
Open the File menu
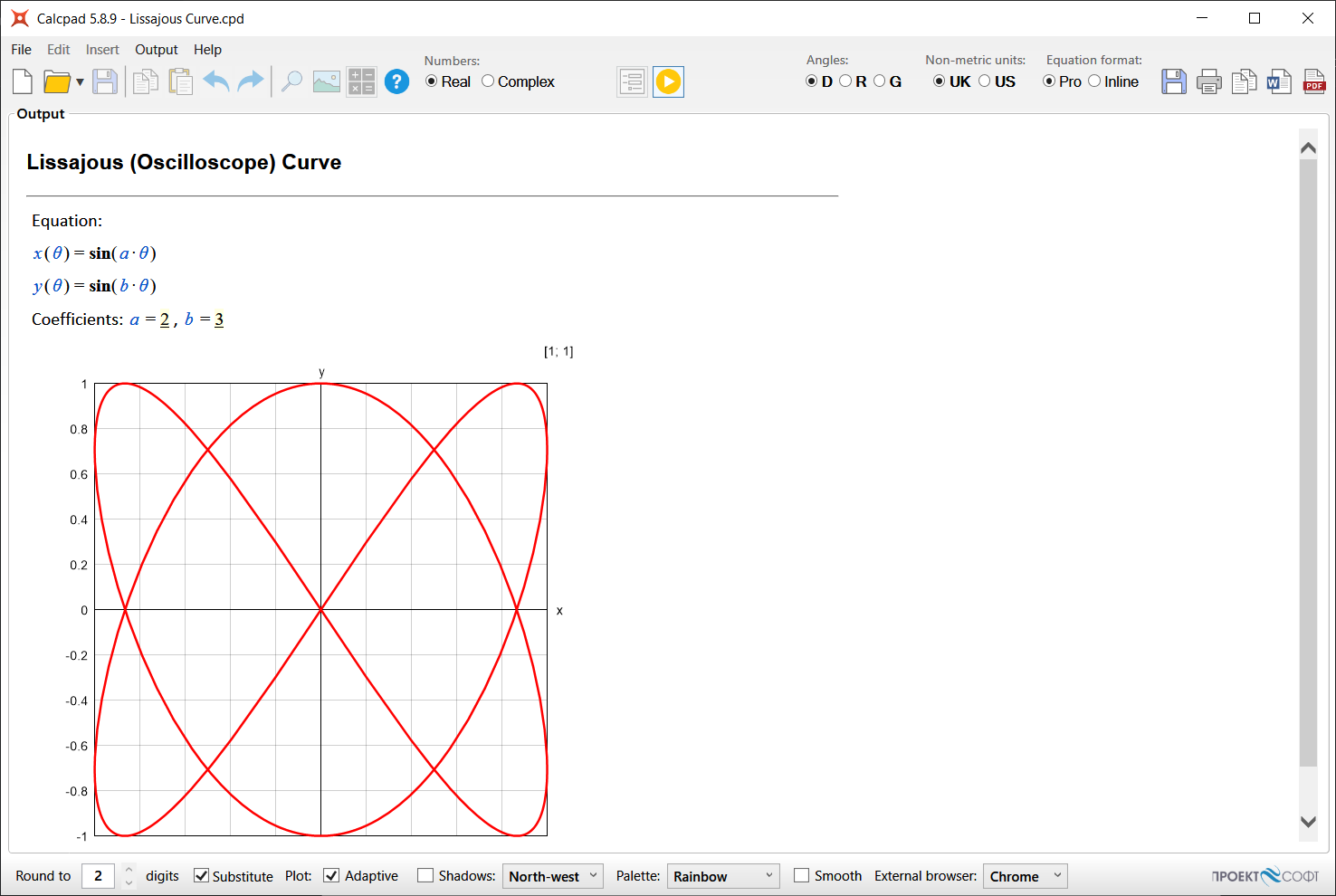tap(21, 50)
